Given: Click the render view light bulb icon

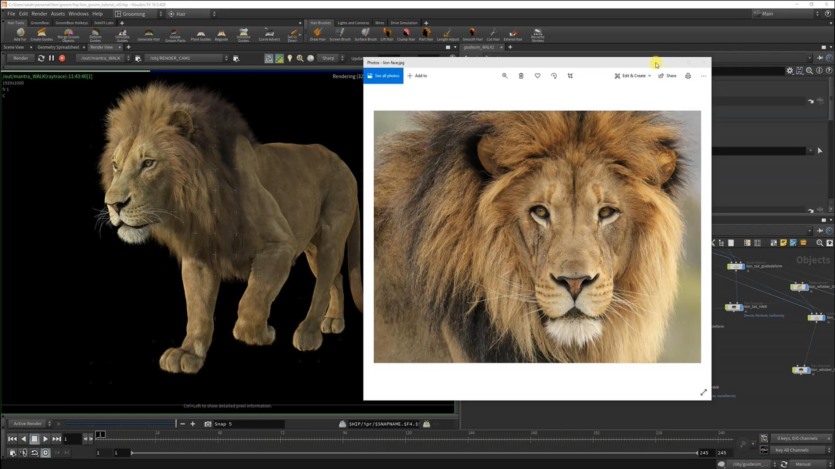Looking at the screenshot, I should click(290, 58).
